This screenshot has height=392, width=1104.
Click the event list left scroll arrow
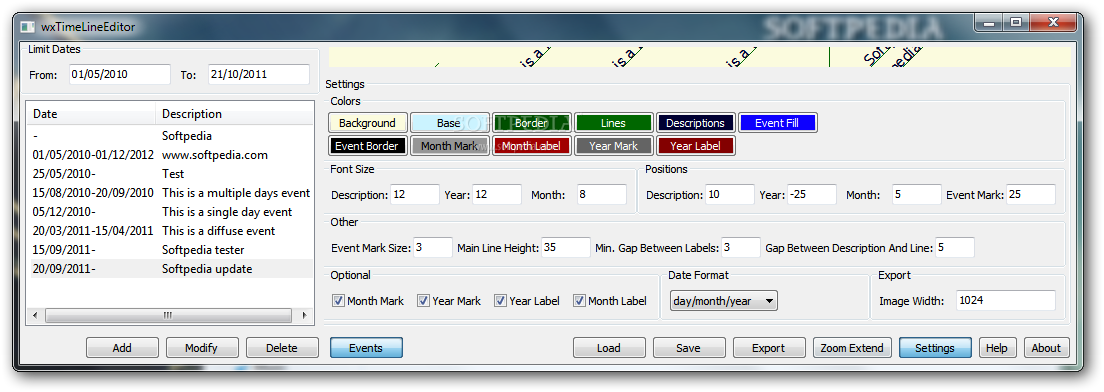coord(35,315)
